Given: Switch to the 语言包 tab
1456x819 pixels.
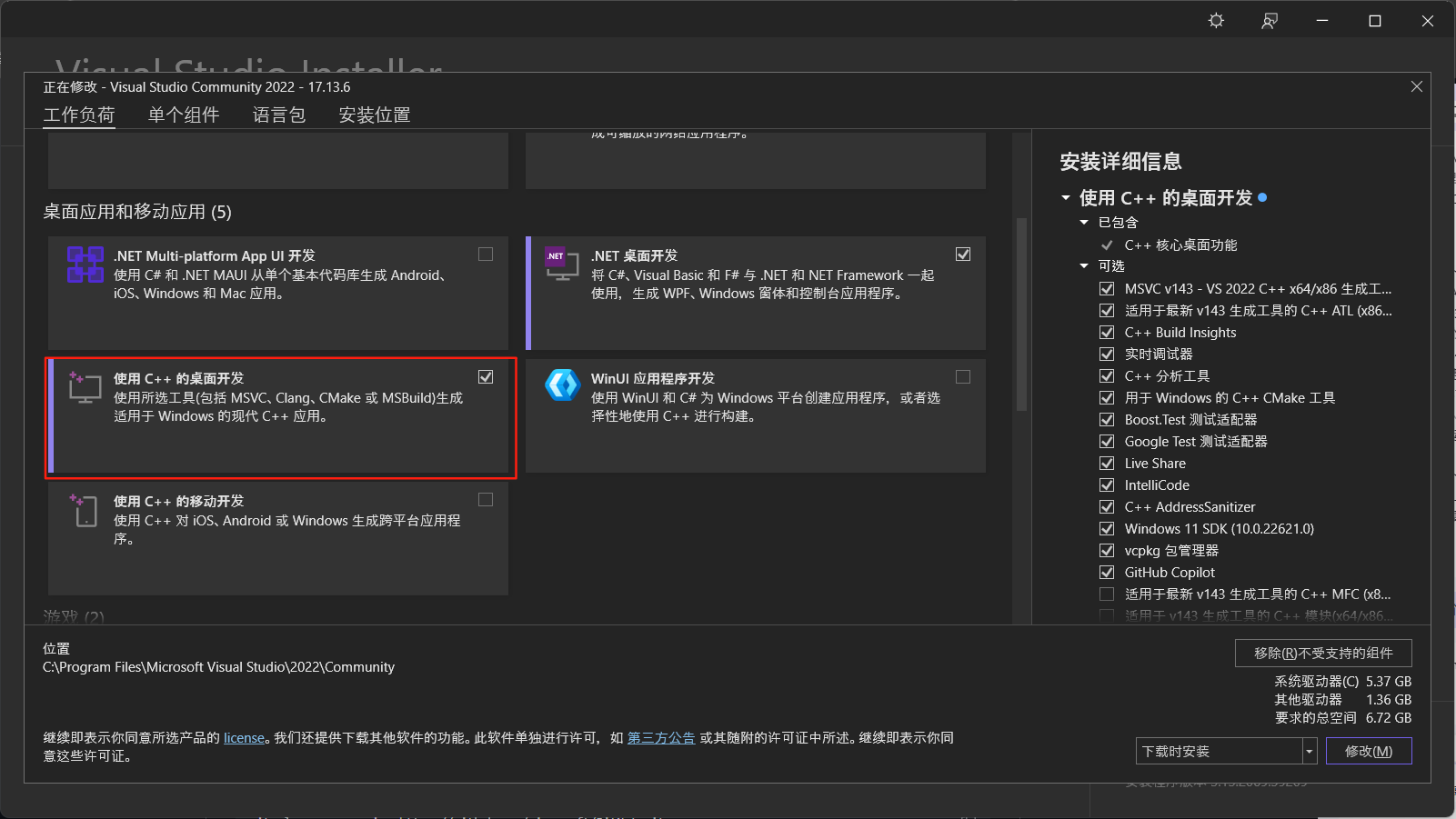Looking at the screenshot, I should pos(279,115).
